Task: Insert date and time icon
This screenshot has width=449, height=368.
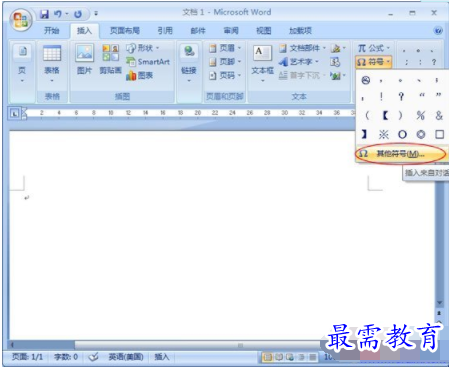Action: pos(335,62)
